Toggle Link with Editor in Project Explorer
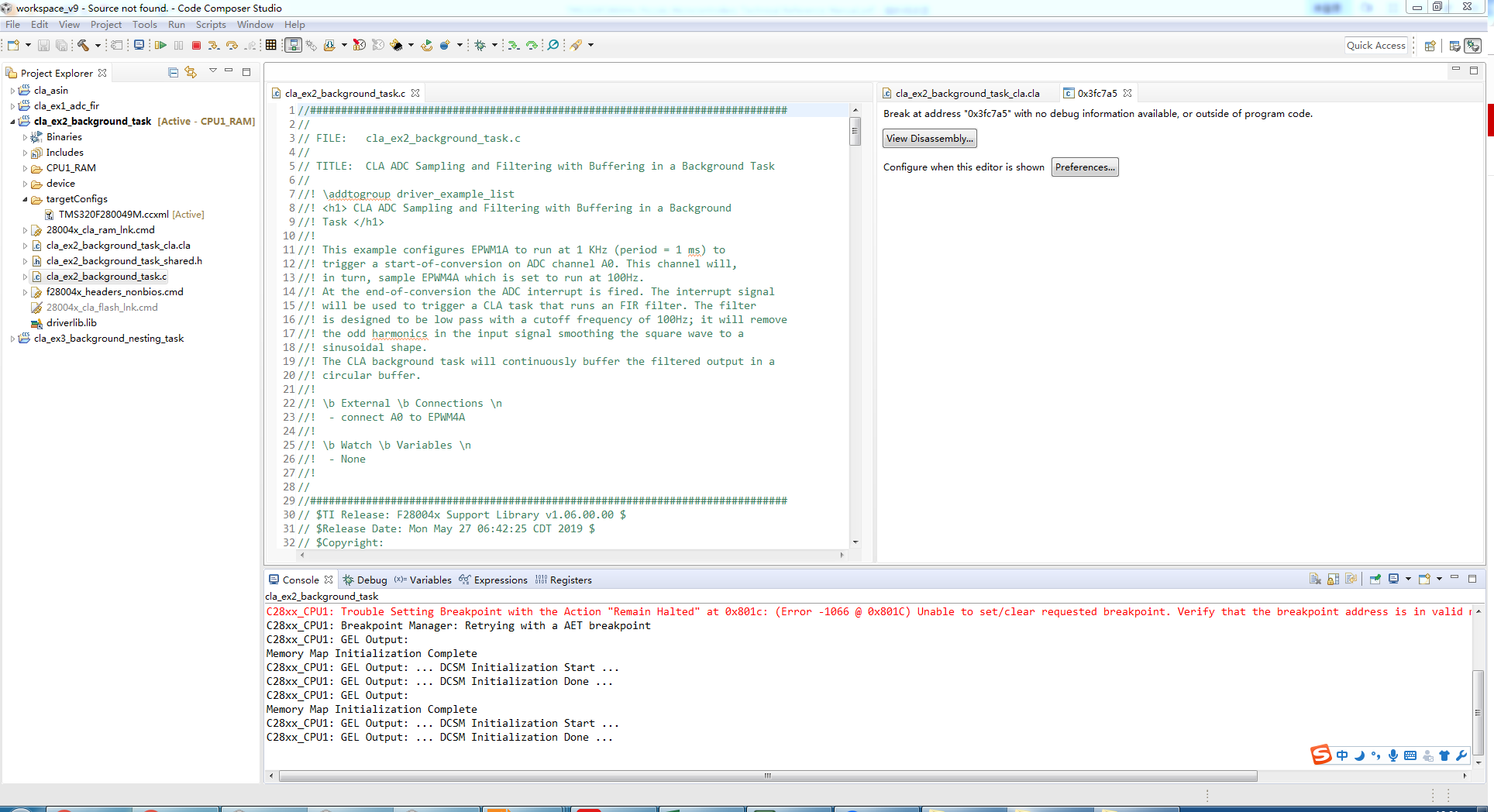 pos(191,73)
